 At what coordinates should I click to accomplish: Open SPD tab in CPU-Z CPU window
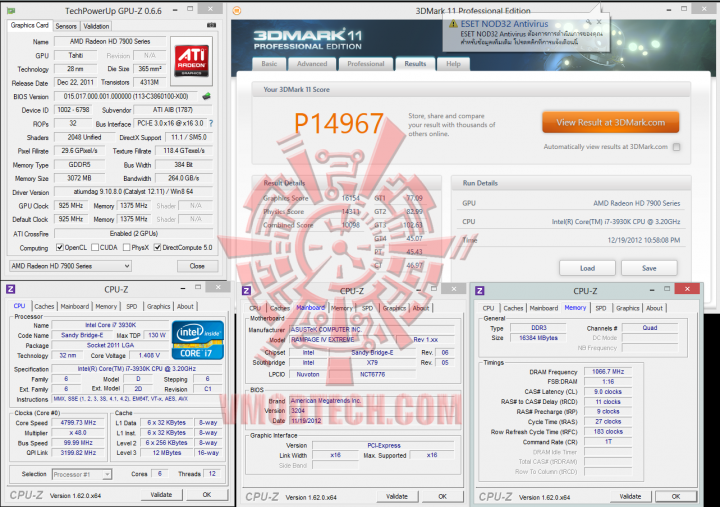(132, 306)
